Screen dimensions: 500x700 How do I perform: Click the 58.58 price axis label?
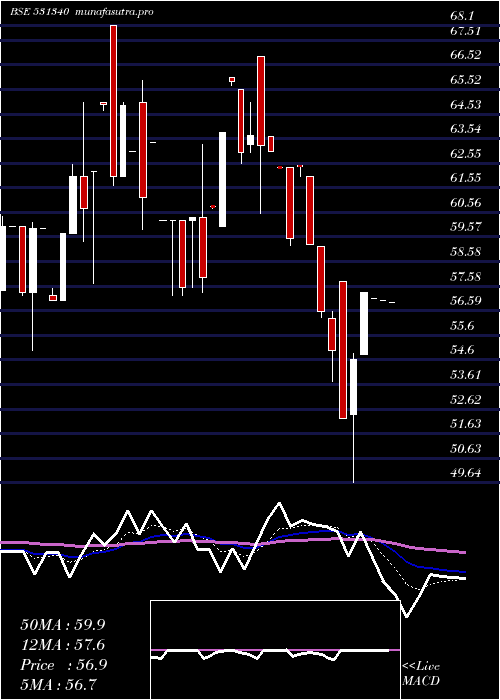[x=466, y=252]
